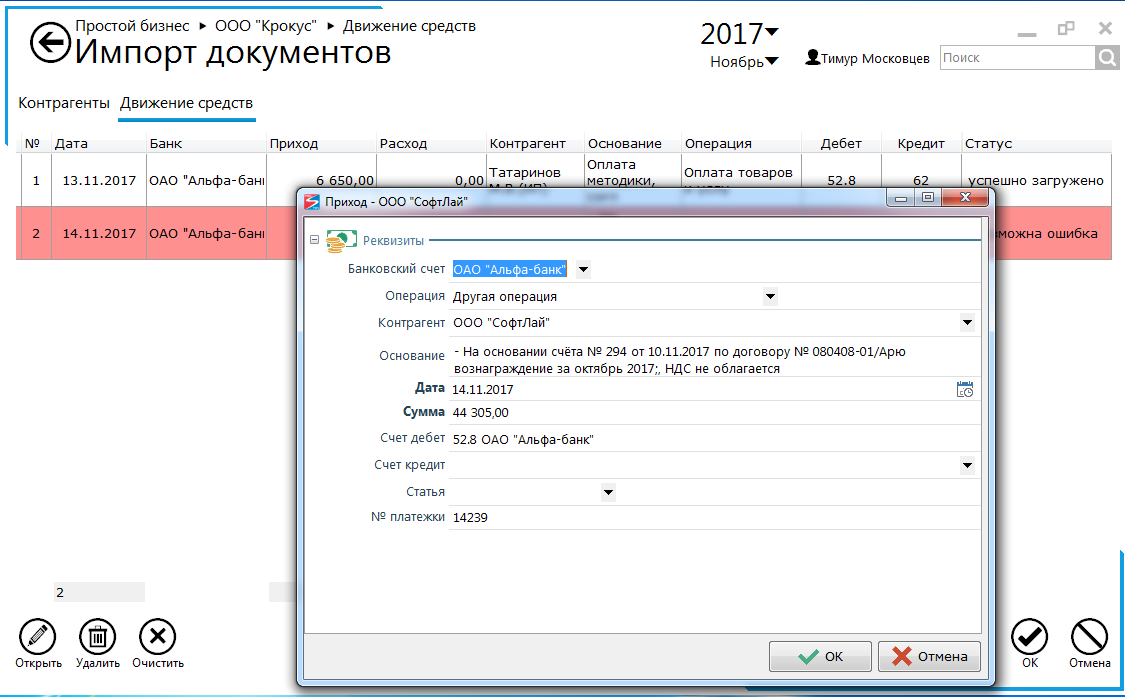This screenshot has width=1125, height=697.
Task: Click the main OK checkmark icon
Action: click(1029, 636)
